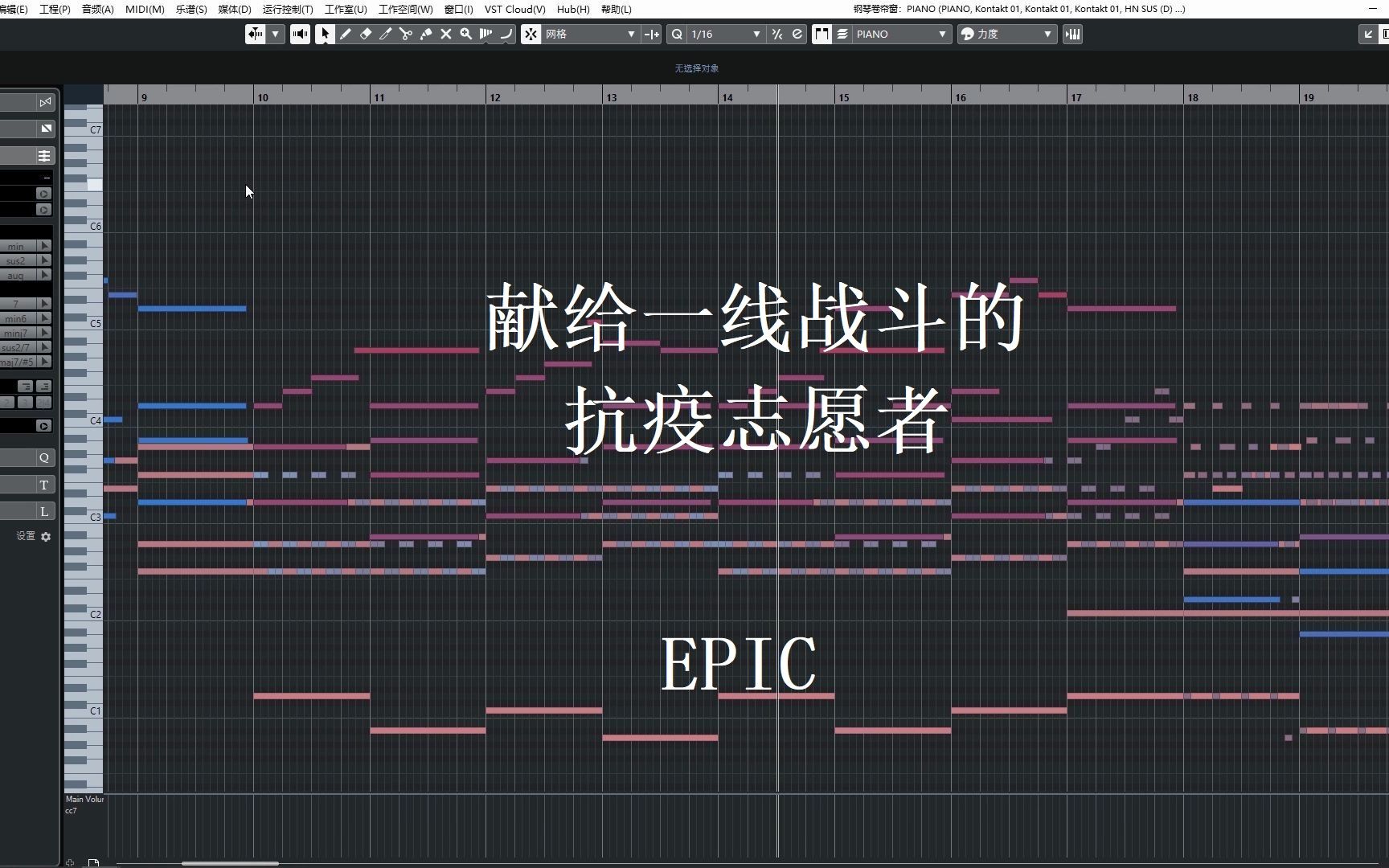Open the 帮助(L) menu
Viewport: 1389px width, 868px height.
(x=616, y=9)
